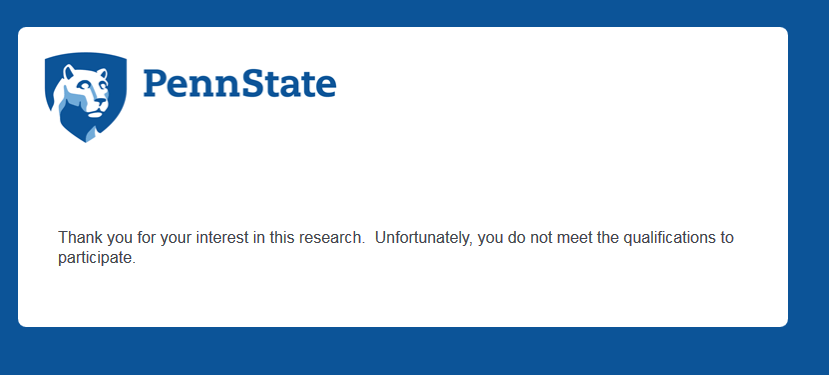Click empty white space right of PennState wordmark

pyautogui.click(x=555, y=85)
